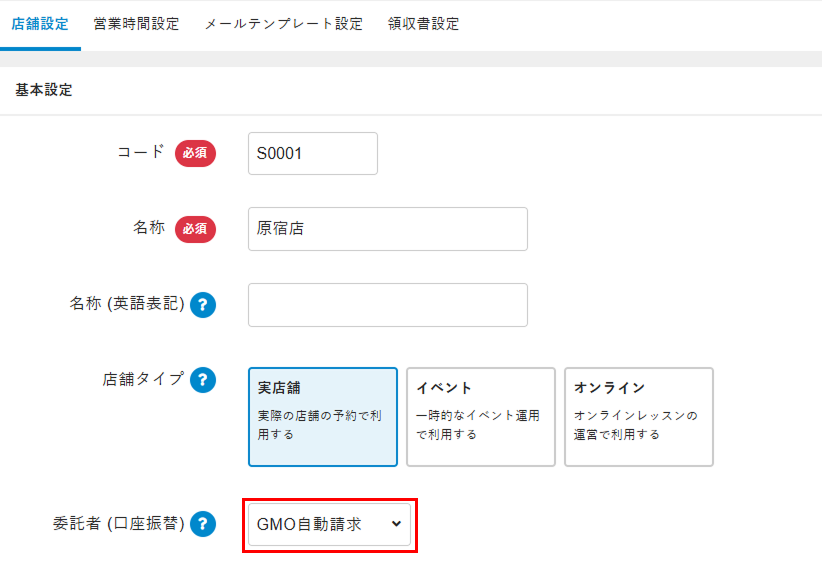Image resolution: width=822 pixels, height=563 pixels.
Task: Select the 実店舗 store type option
Action: pyautogui.click(x=322, y=416)
